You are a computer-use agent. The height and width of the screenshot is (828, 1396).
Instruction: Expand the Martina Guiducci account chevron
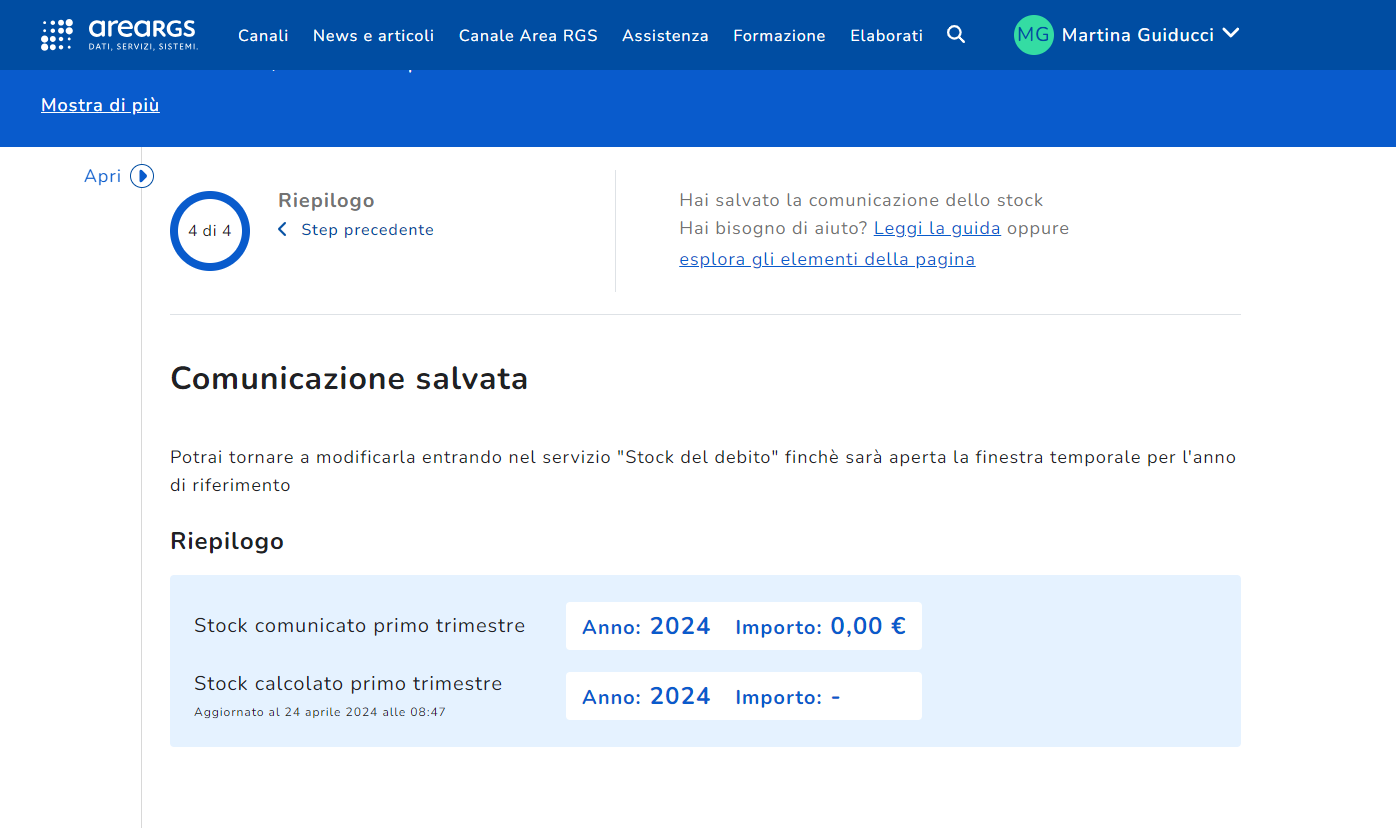click(1231, 34)
